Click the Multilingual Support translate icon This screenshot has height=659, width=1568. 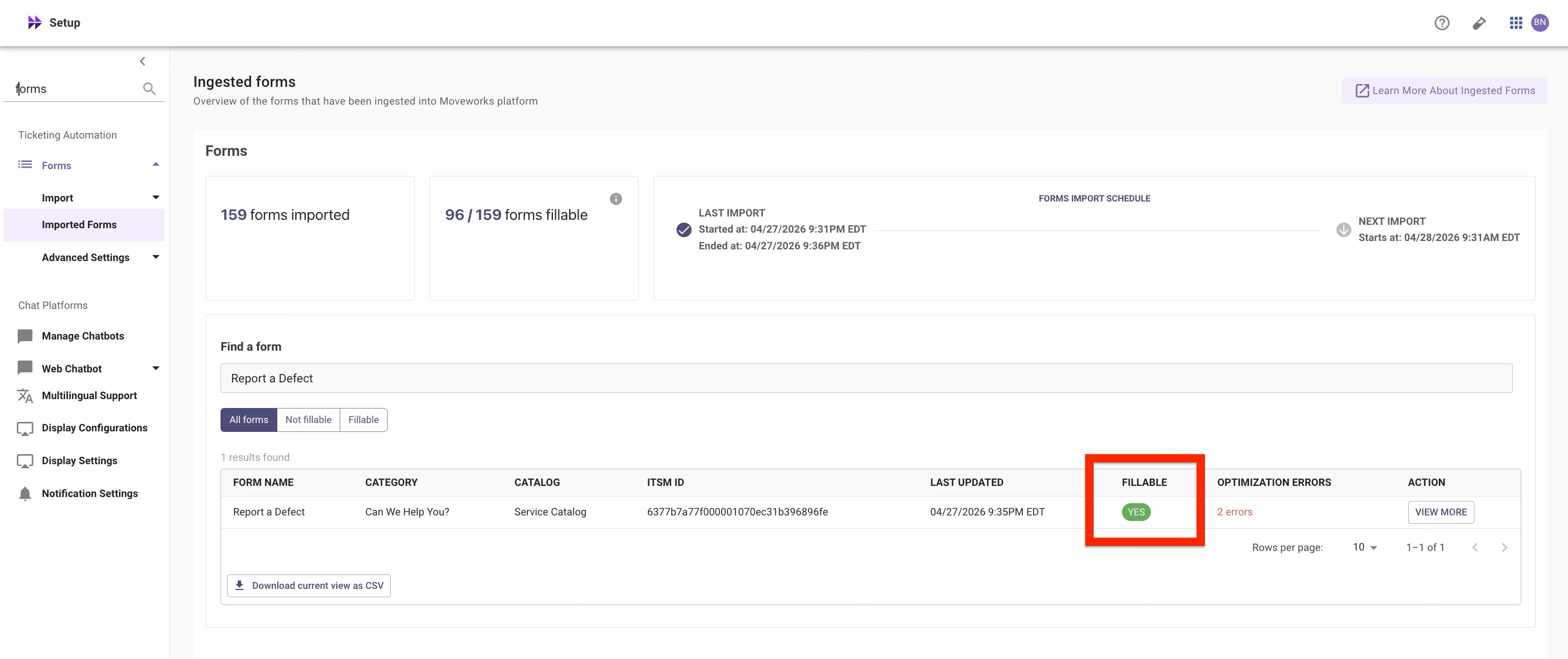pos(25,396)
